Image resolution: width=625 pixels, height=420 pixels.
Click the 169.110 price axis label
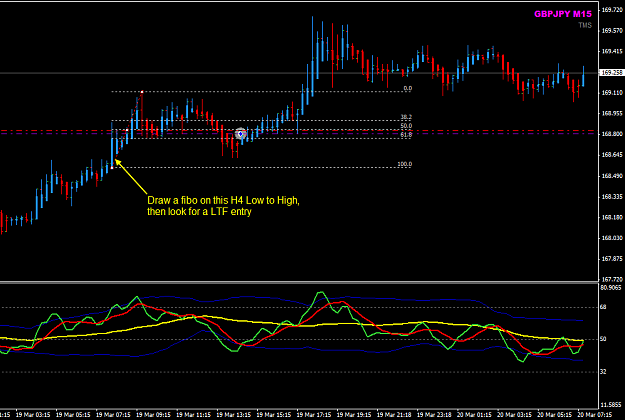coord(612,93)
